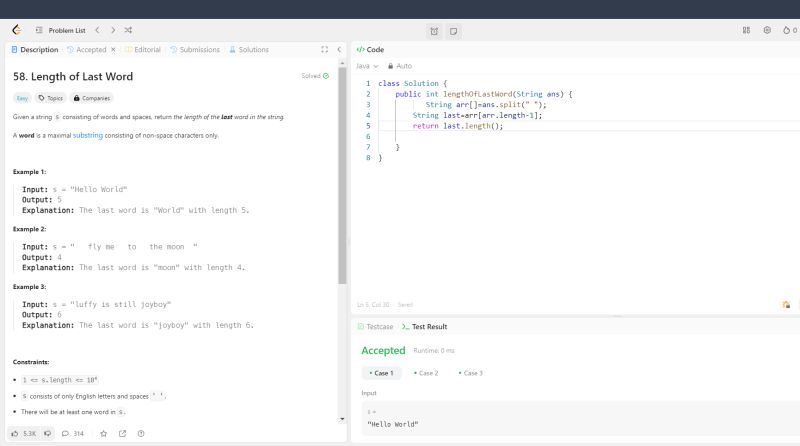Image resolution: width=800 pixels, height=446 pixels.
Task: Start the timer alarm clock icon
Action: (x=434, y=31)
